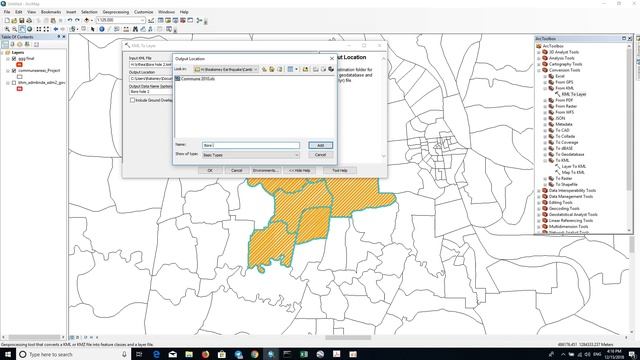
Task: Expand the 3D Analyst Tools toolbox
Action: pos(539,52)
